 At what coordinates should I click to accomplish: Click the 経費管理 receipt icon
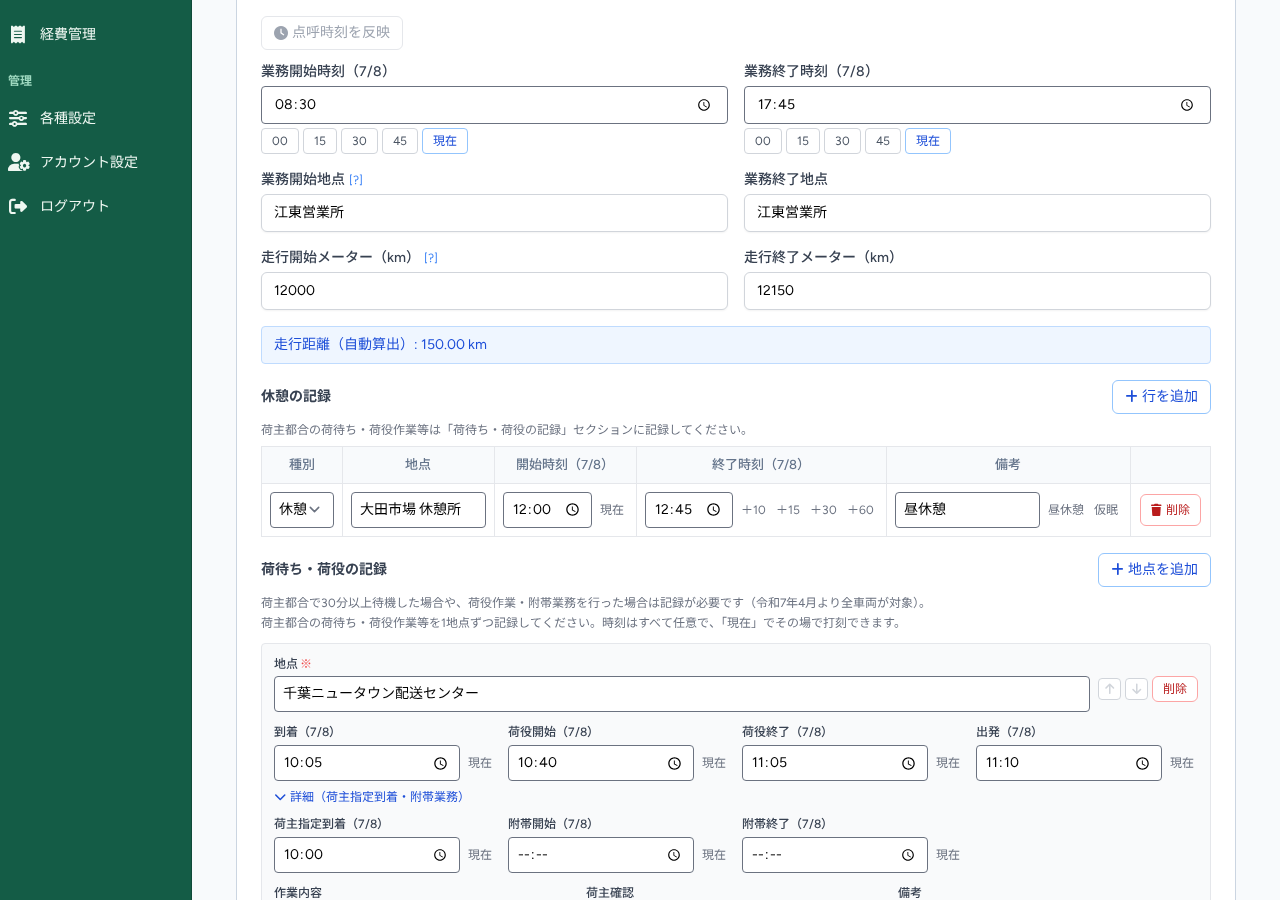[x=18, y=34]
